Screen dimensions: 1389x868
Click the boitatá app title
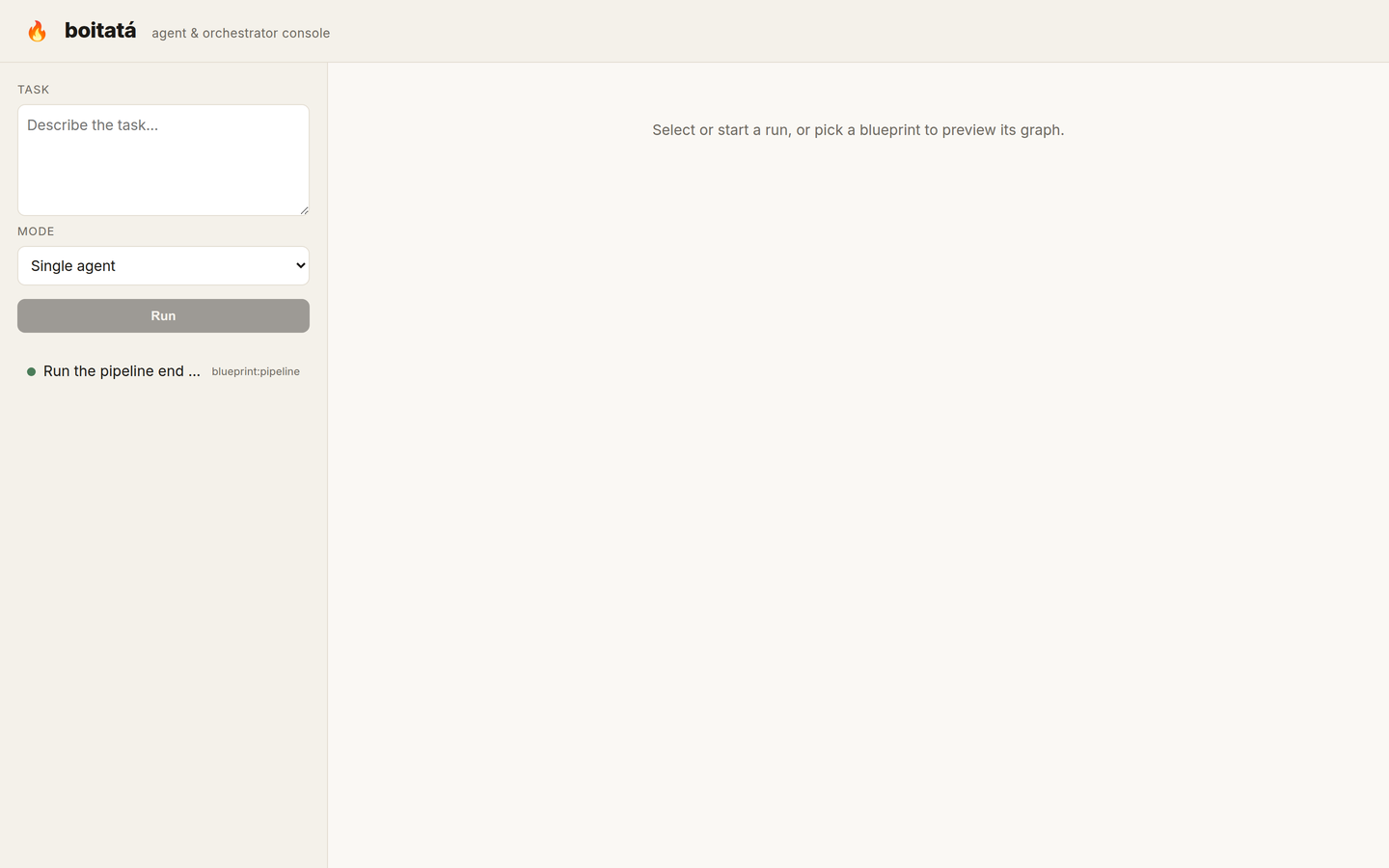coord(100,31)
